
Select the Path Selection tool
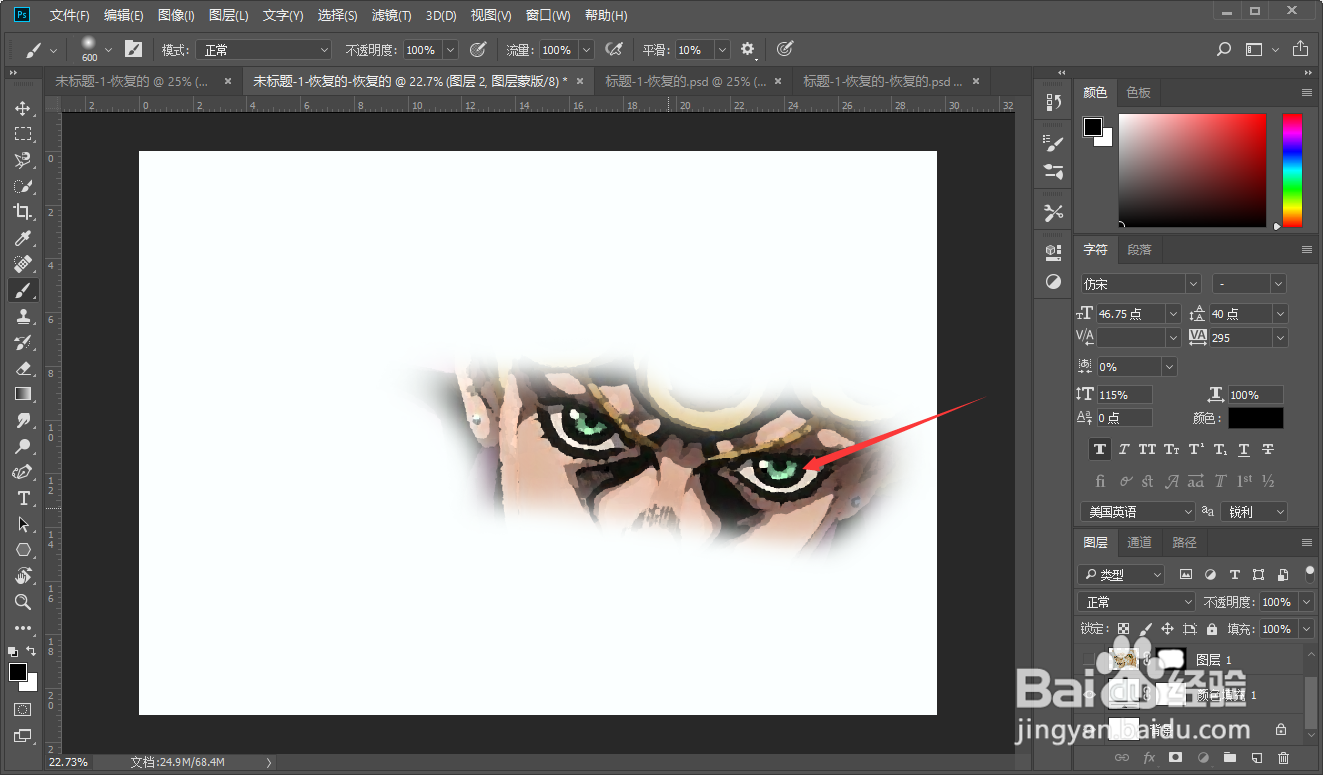coord(22,524)
